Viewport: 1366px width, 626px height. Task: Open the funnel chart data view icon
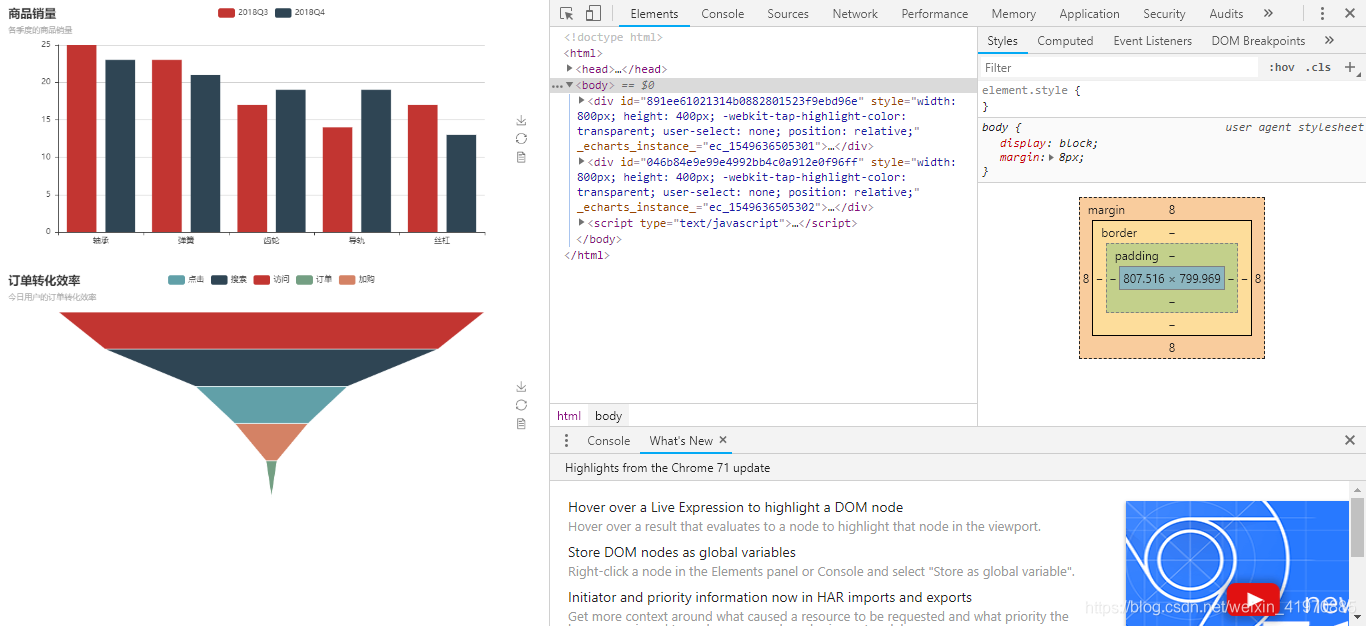click(x=521, y=423)
